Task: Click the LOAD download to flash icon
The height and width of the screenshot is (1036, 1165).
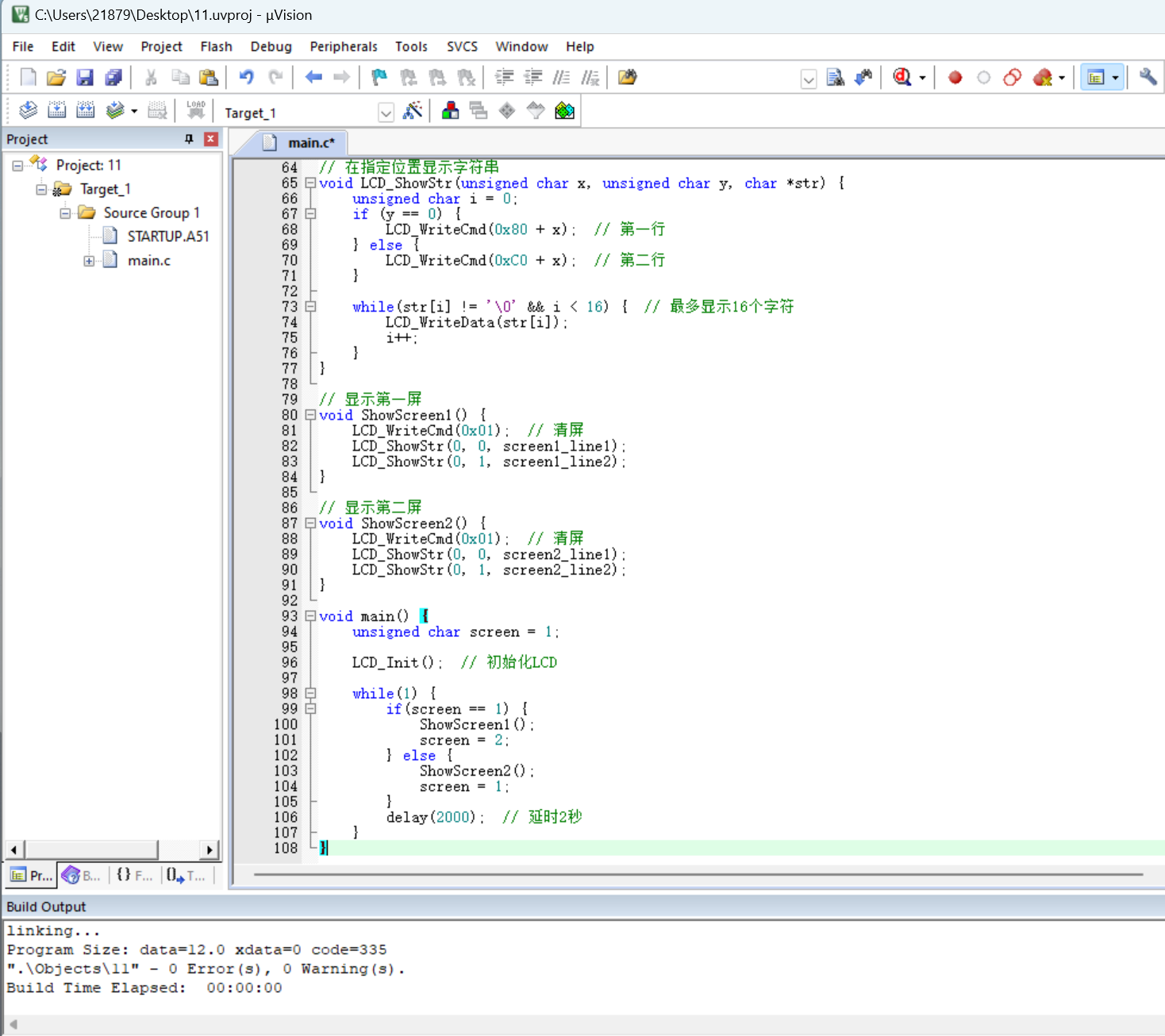Action: pyautogui.click(x=195, y=109)
